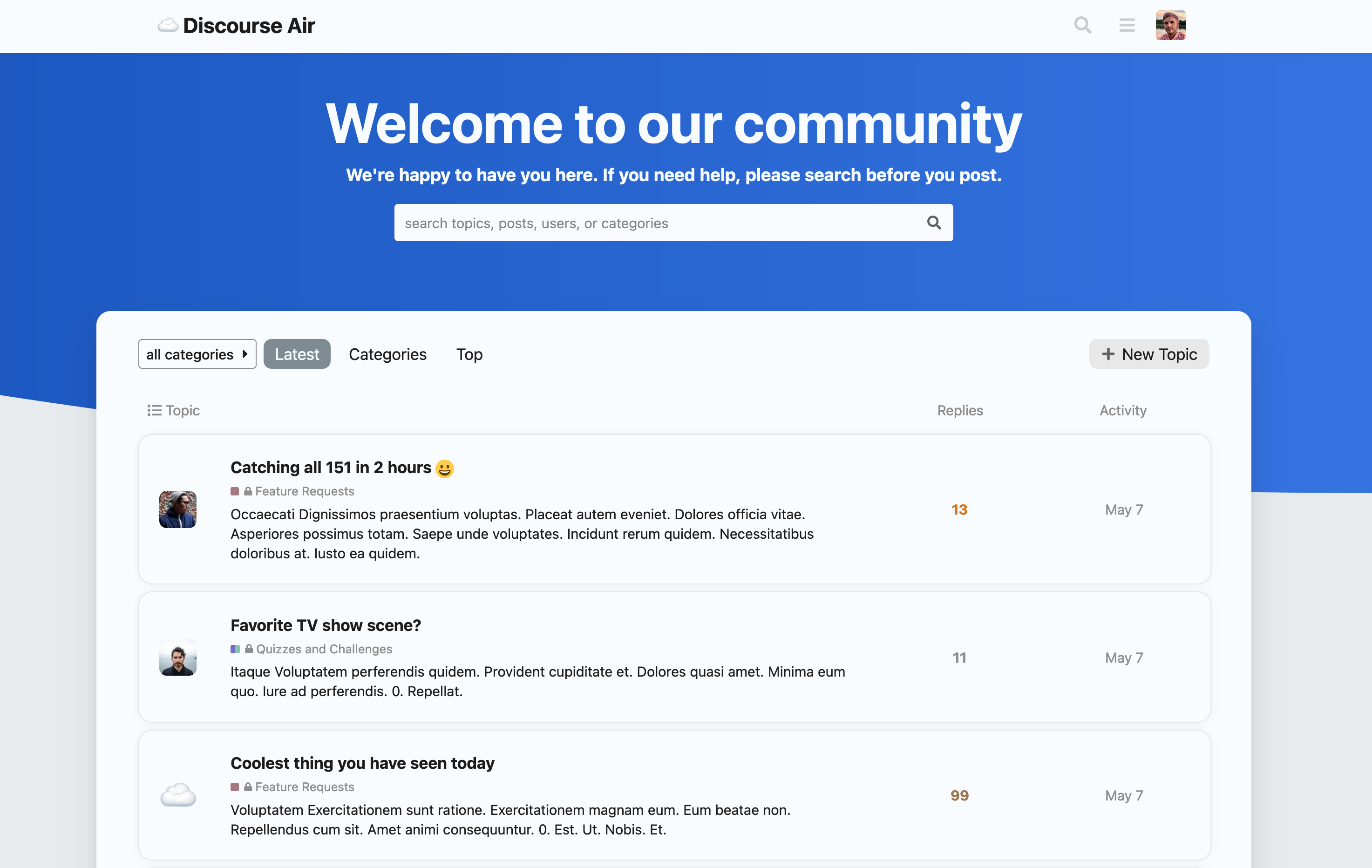Screen dimensions: 1372x868
Task: Expand the all categories dropdown
Action: (x=197, y=354)
